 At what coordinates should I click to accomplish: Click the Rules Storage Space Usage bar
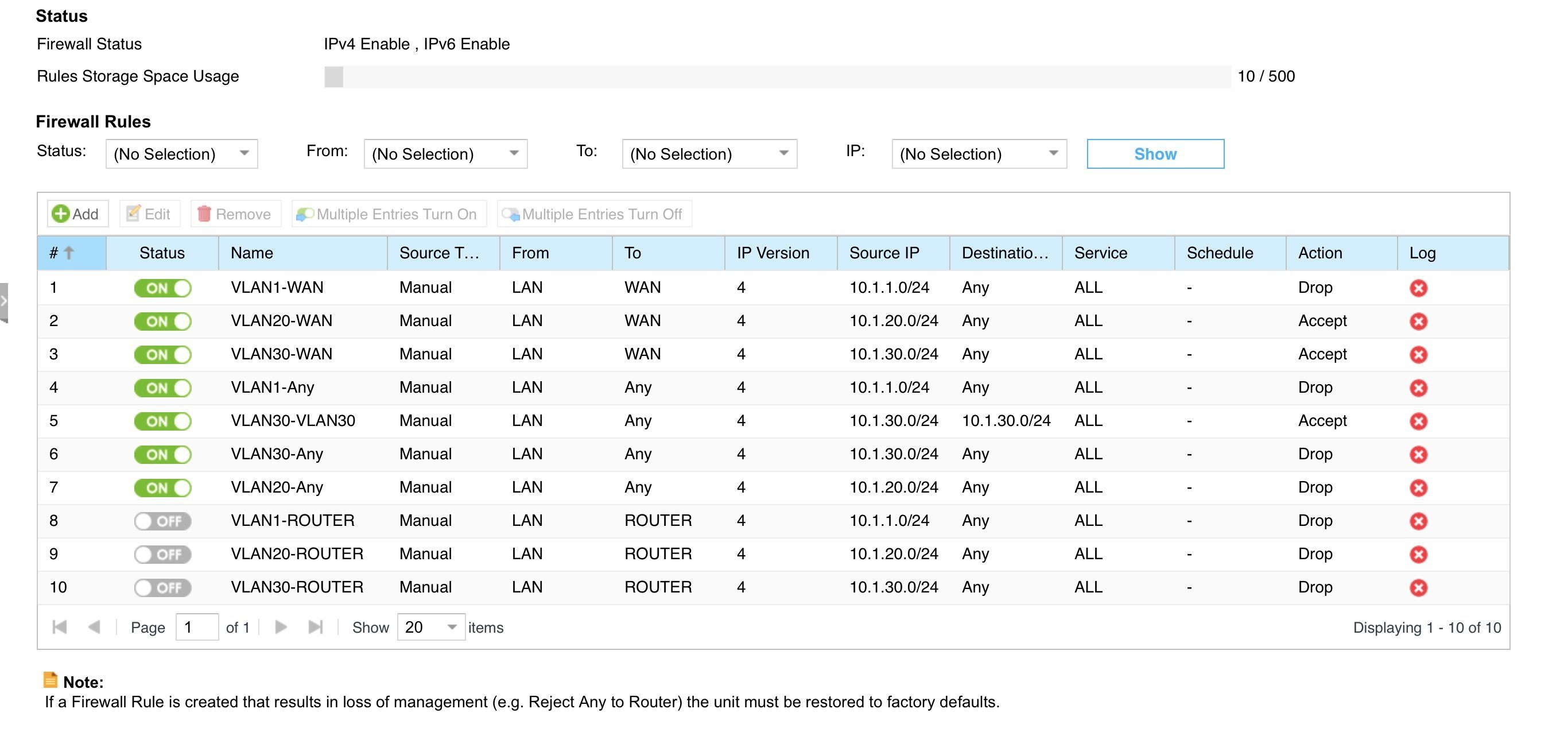(777, 77)
